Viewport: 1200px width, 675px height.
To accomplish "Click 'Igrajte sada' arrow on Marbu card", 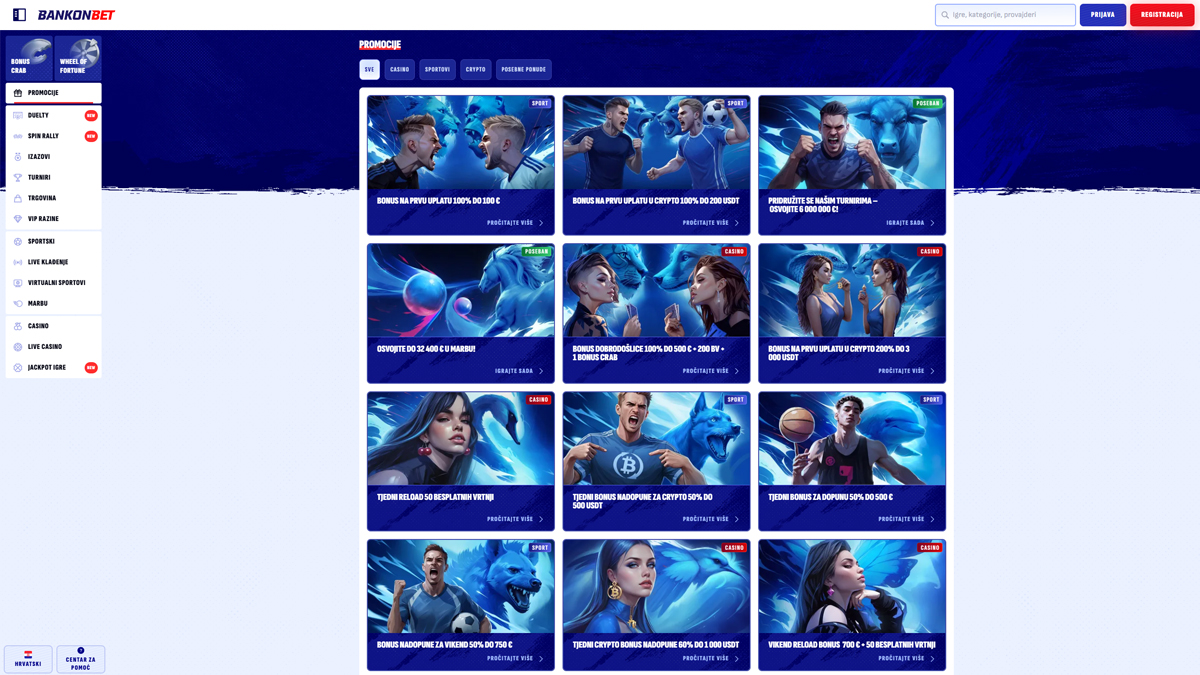I will pyautogui.click(x=541, y=371).
